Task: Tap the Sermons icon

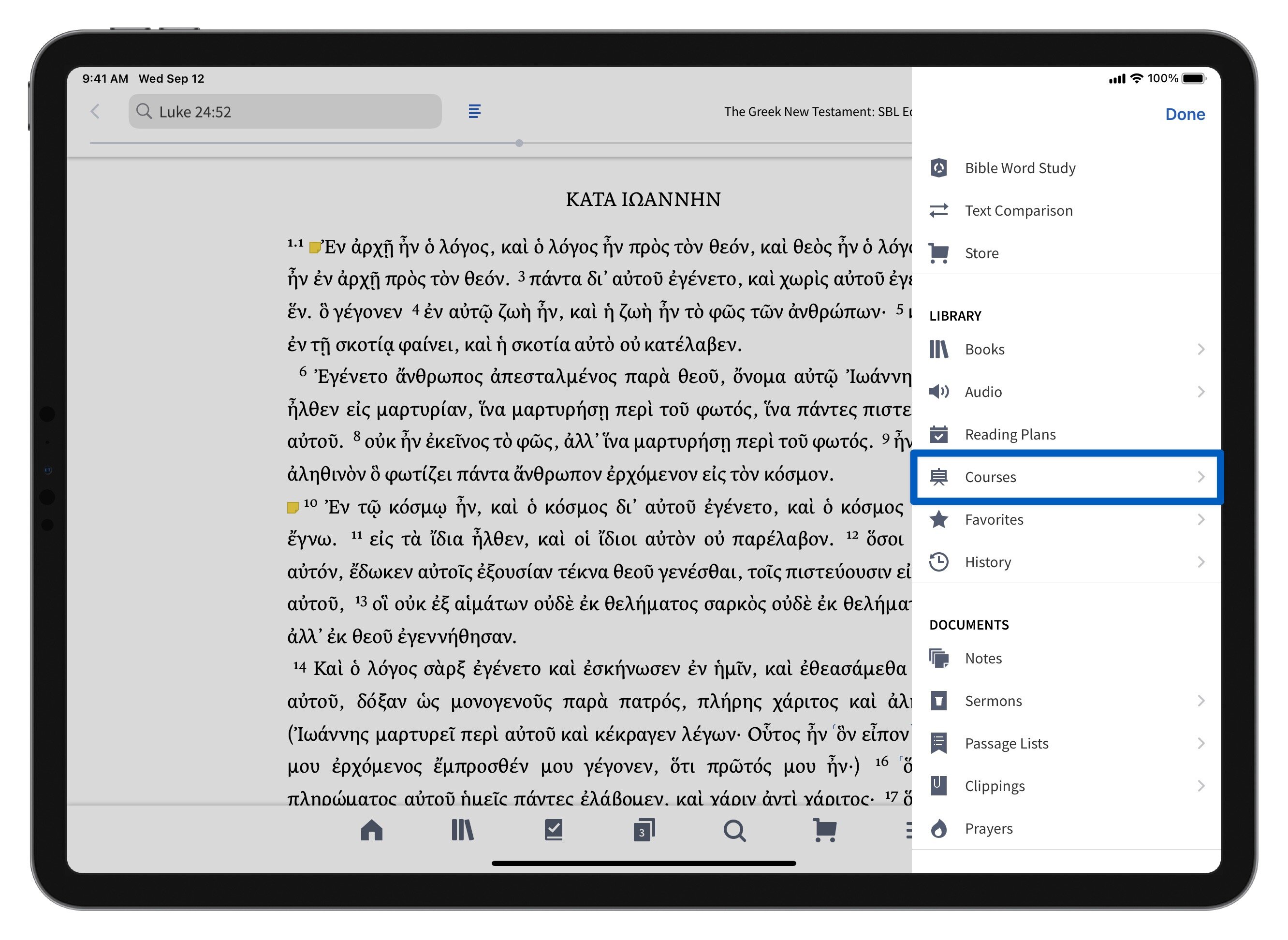Action: [938, 701]
